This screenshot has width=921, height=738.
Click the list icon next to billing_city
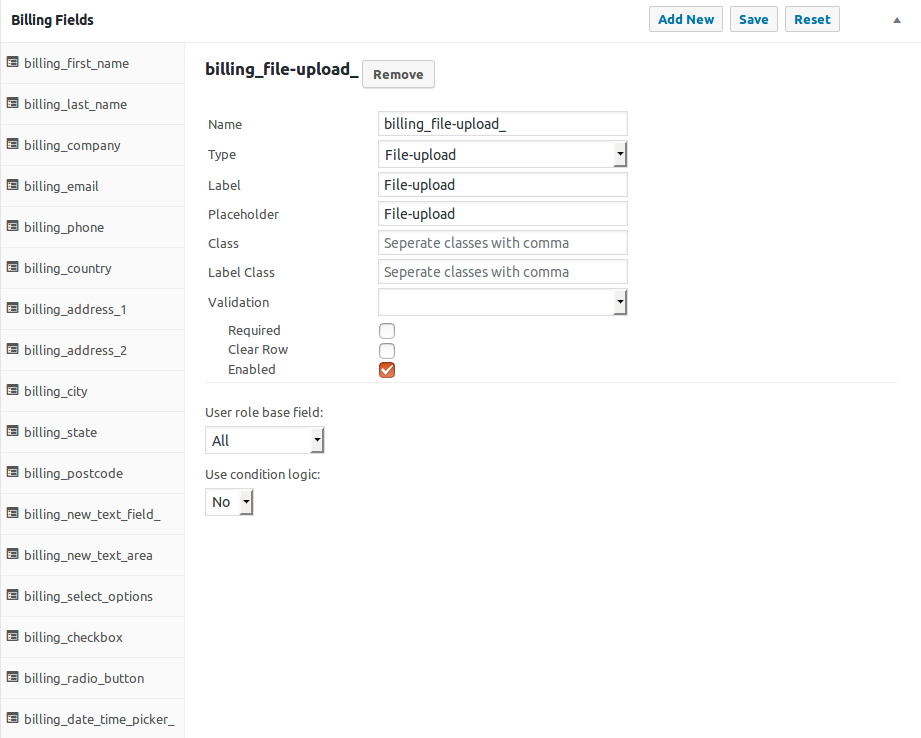12,390
